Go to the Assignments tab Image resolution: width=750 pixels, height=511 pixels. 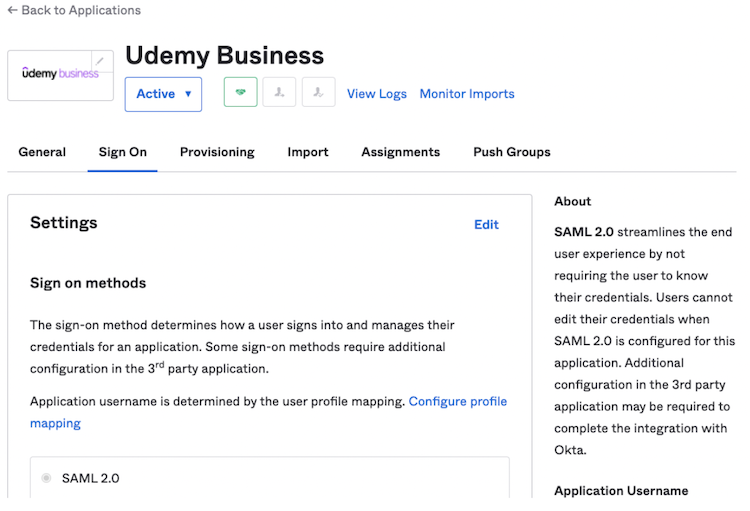(400, 152)
